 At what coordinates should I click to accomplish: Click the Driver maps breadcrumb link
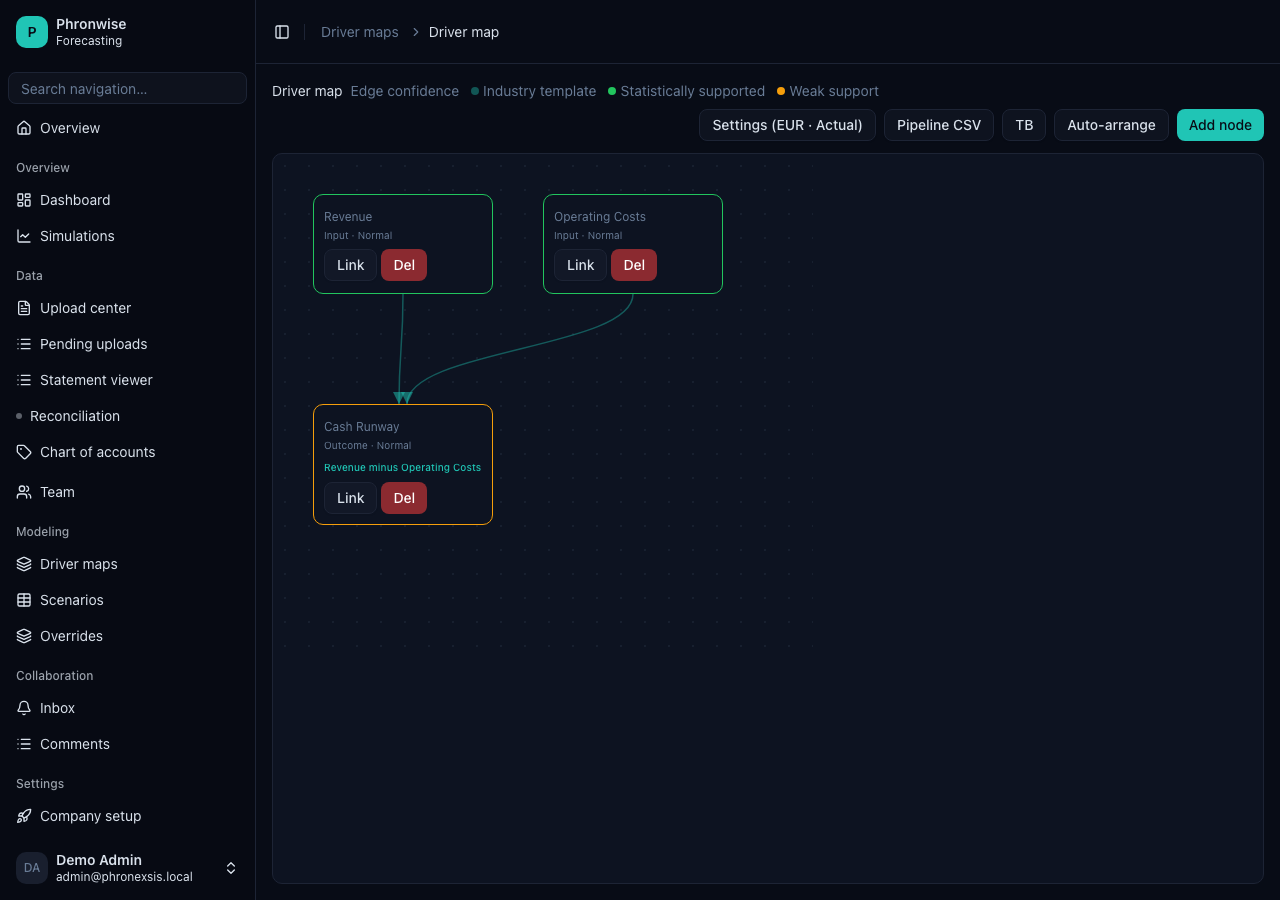(x=360, y=32)
